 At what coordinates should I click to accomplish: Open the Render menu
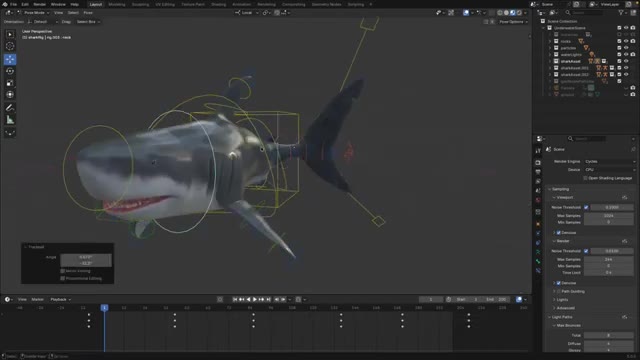pos(40,4)
